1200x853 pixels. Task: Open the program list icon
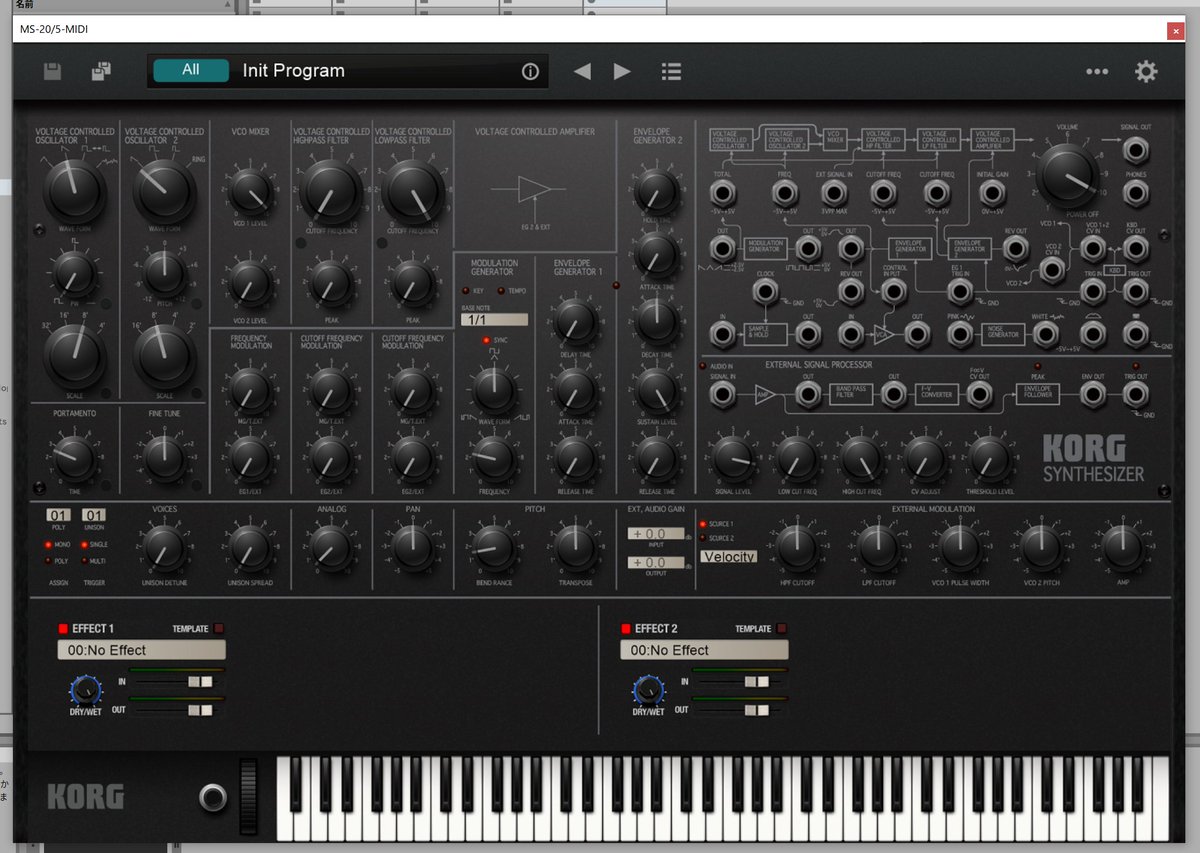(x=671, y=71)
